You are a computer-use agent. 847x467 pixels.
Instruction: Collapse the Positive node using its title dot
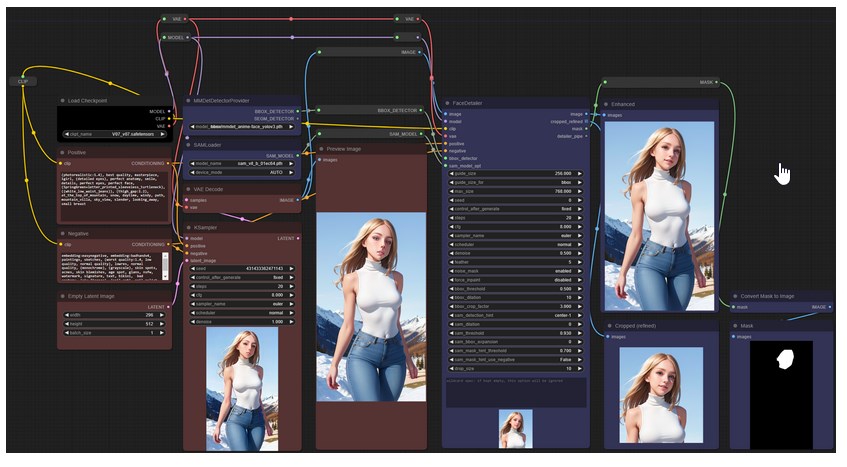click(63, 153)
